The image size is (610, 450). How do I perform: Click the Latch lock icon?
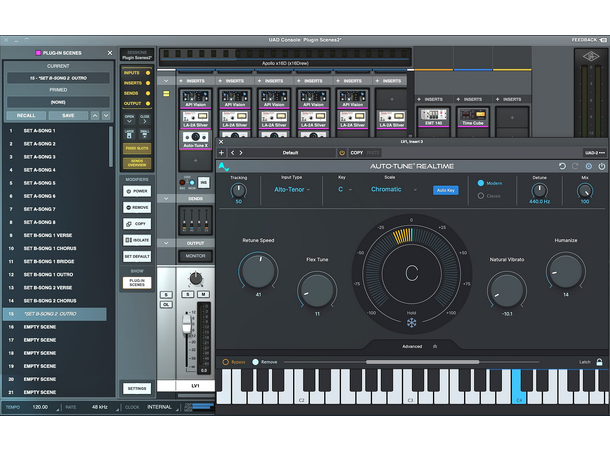[599, 362]
